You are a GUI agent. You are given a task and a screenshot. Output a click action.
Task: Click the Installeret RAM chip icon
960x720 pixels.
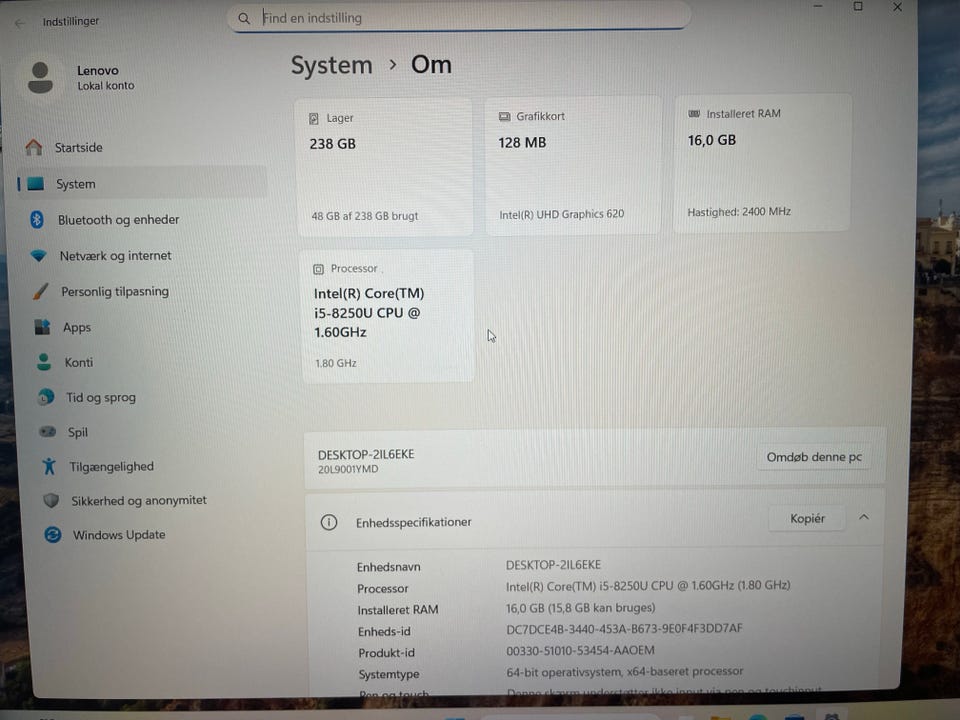coord(694,114)
